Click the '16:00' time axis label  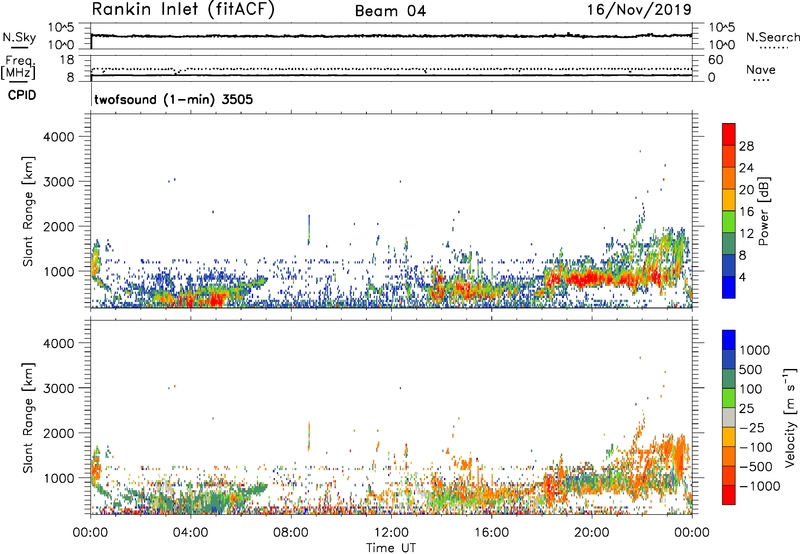(x=491, y=533)
